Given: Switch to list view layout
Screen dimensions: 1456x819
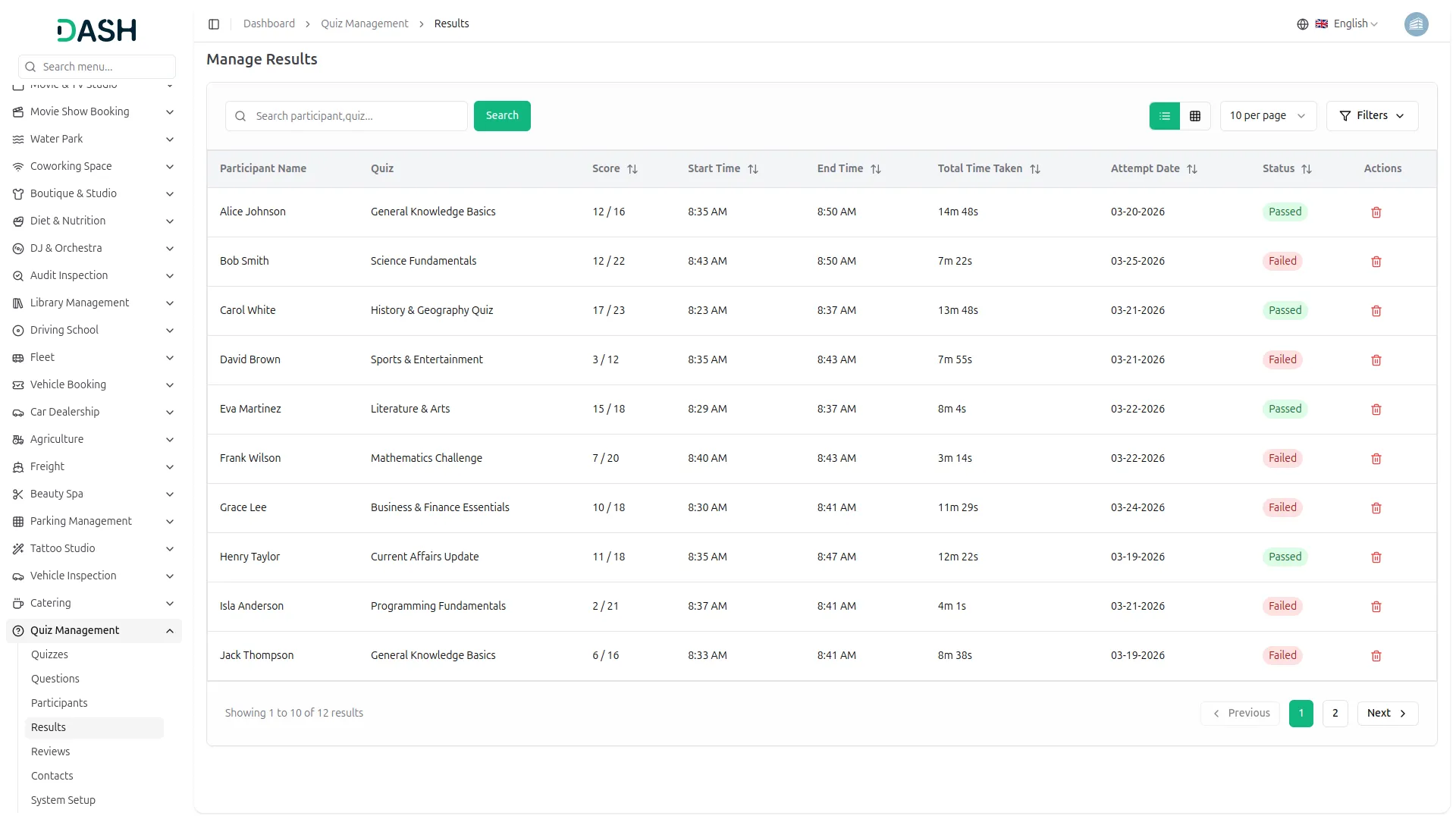Looking at the screenshot, I should [x=1165, y=116].
